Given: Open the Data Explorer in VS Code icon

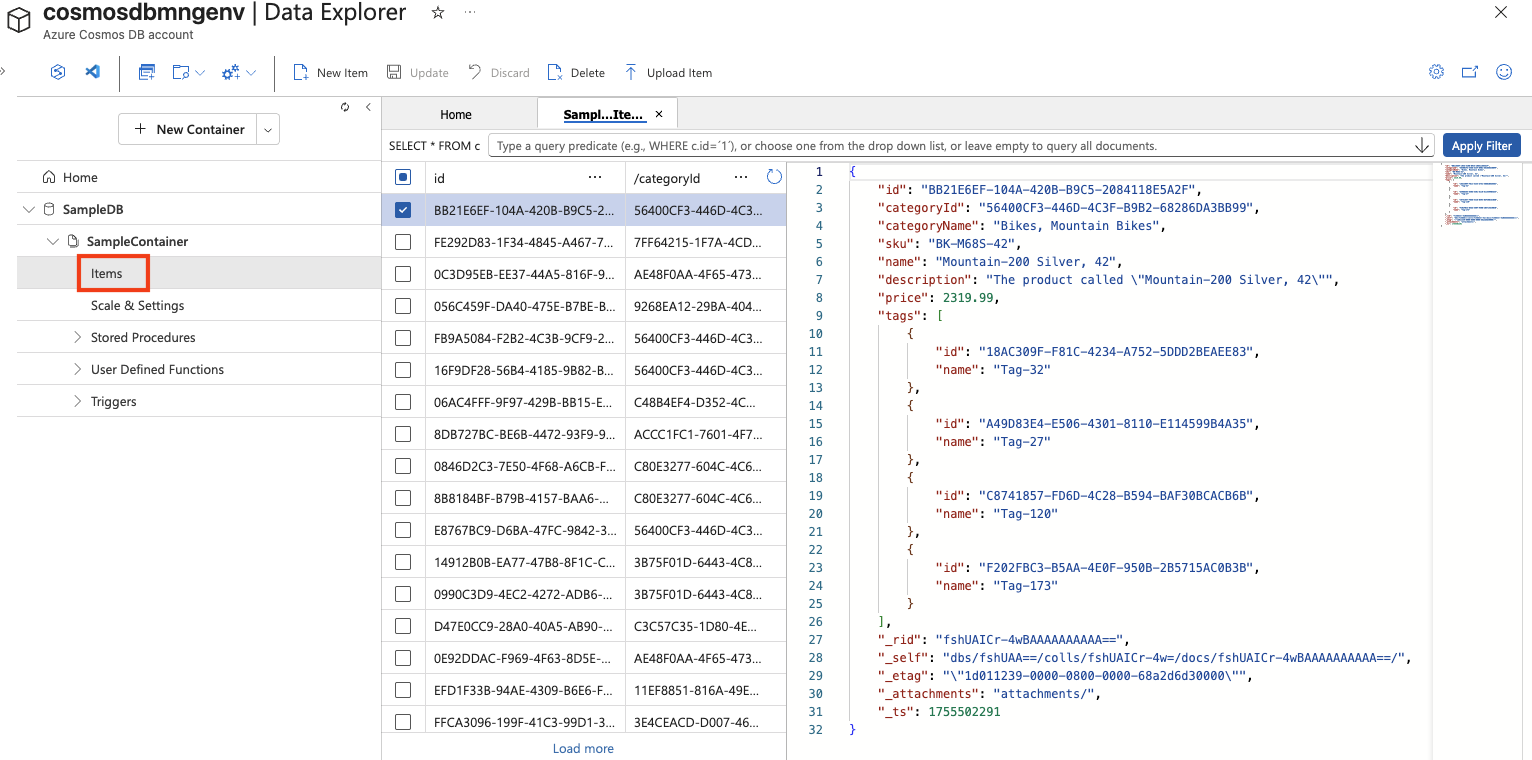Looking at the screenshot, I should (x=94, y=72).
